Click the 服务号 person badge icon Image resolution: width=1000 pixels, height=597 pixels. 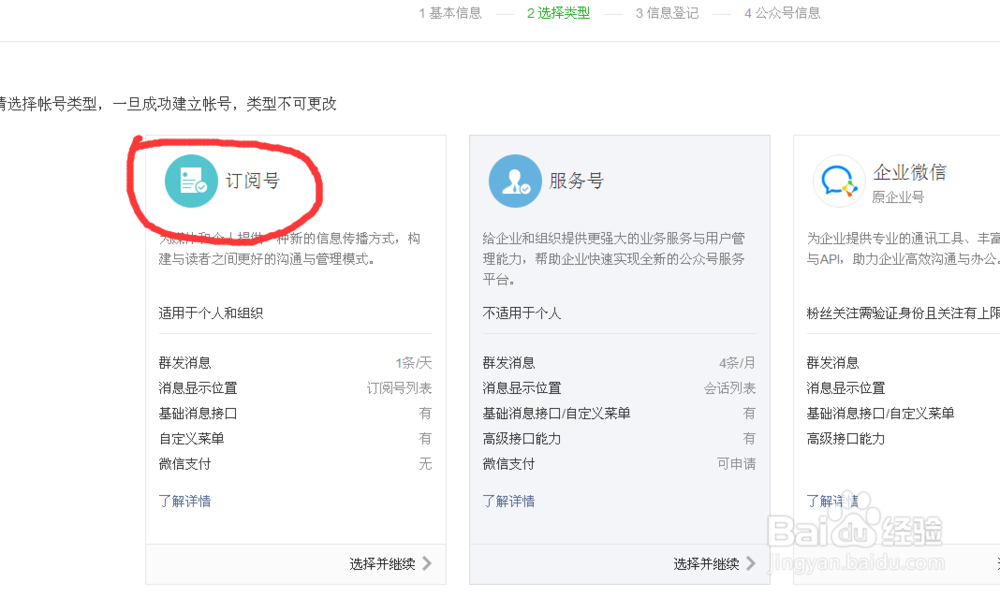tap(515, 181)
